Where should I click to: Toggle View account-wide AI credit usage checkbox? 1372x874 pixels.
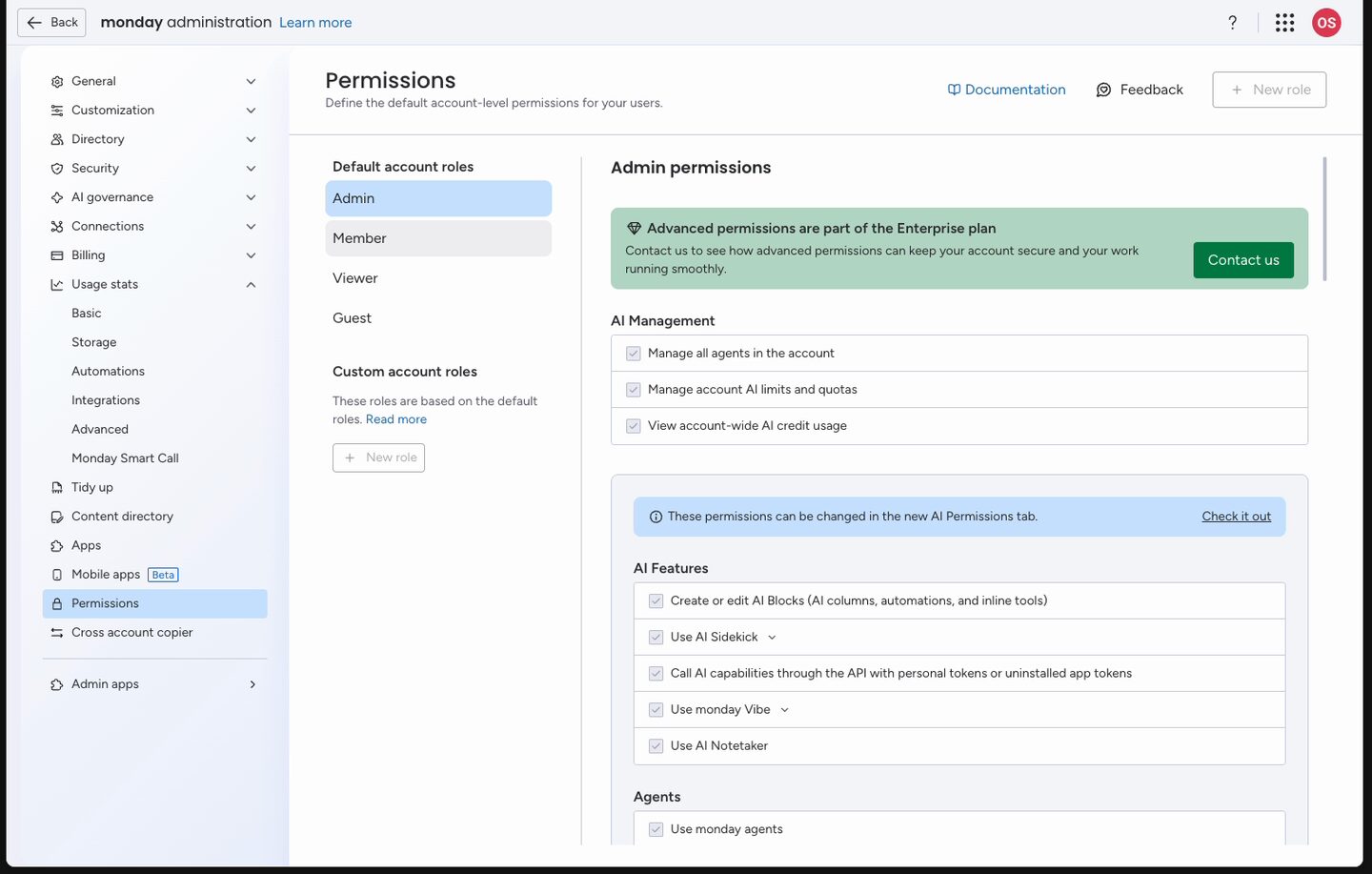click(634, 426)
